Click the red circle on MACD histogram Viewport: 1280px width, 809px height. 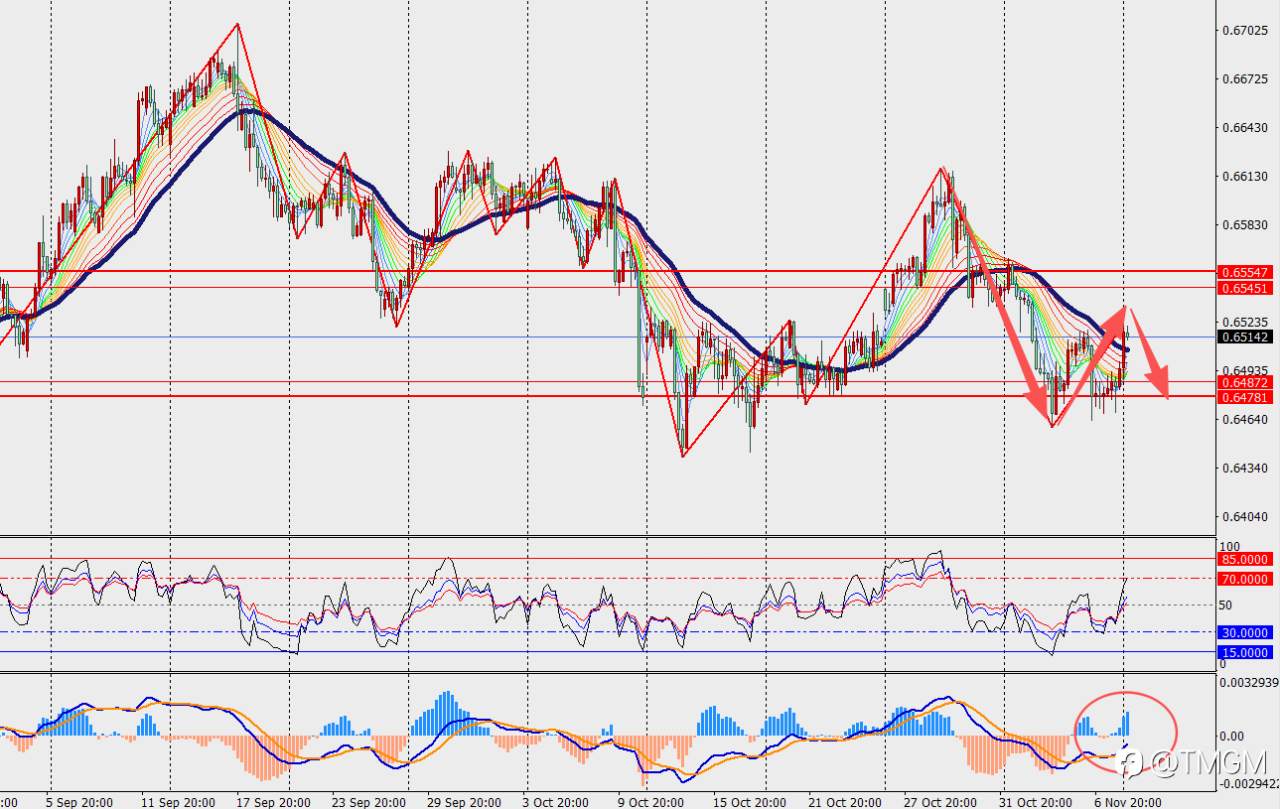pyautogui.click(x=1125, y=733)
